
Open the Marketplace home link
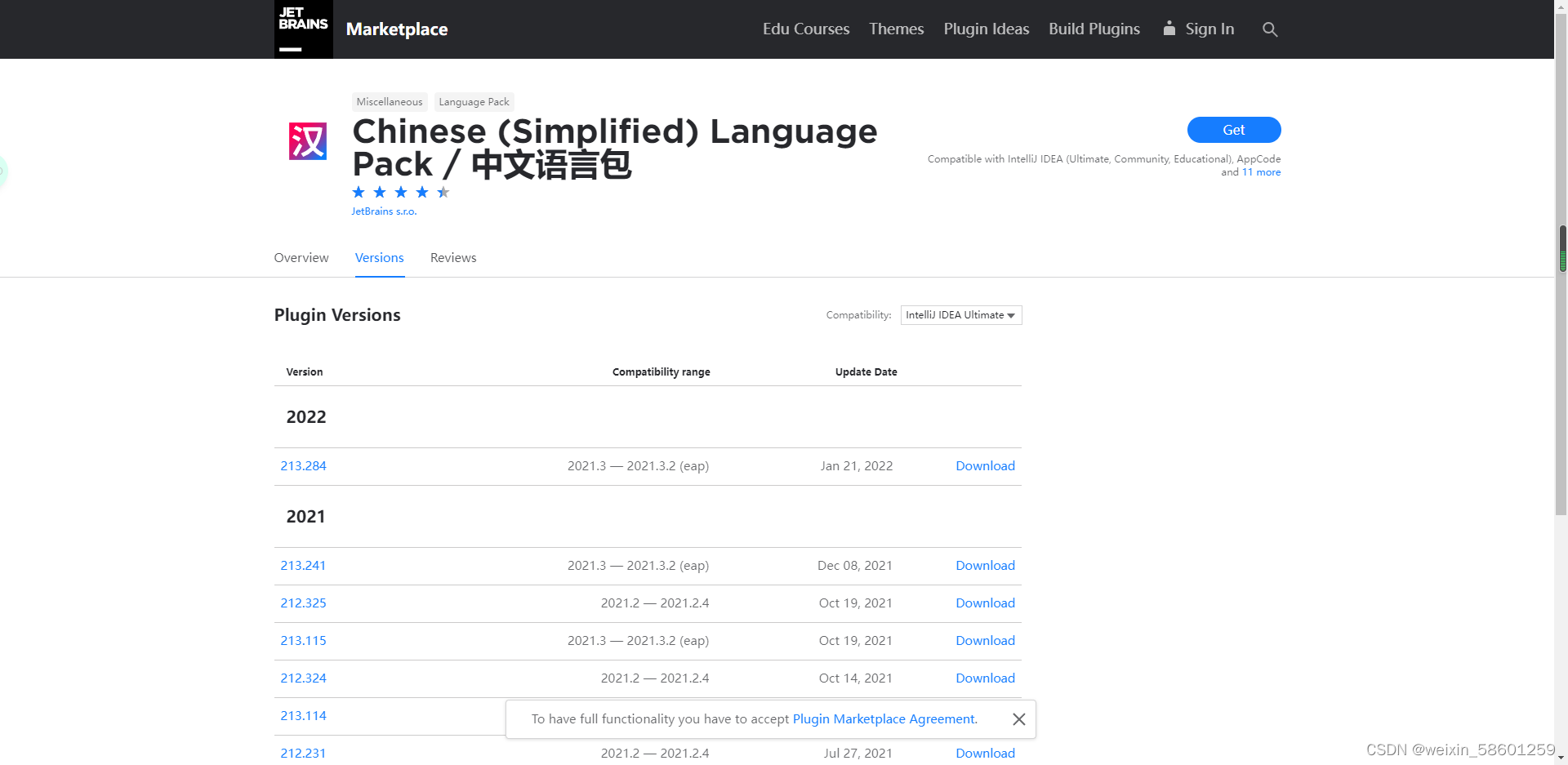coord(397,29)
